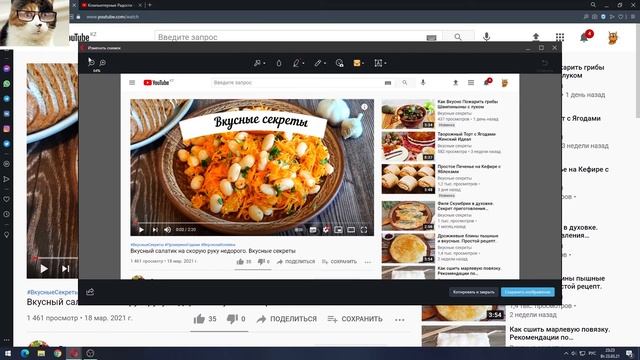
Task: Share snapshot using bottom-left share icon
Action: pyautogui.click(x=90, y=291)
